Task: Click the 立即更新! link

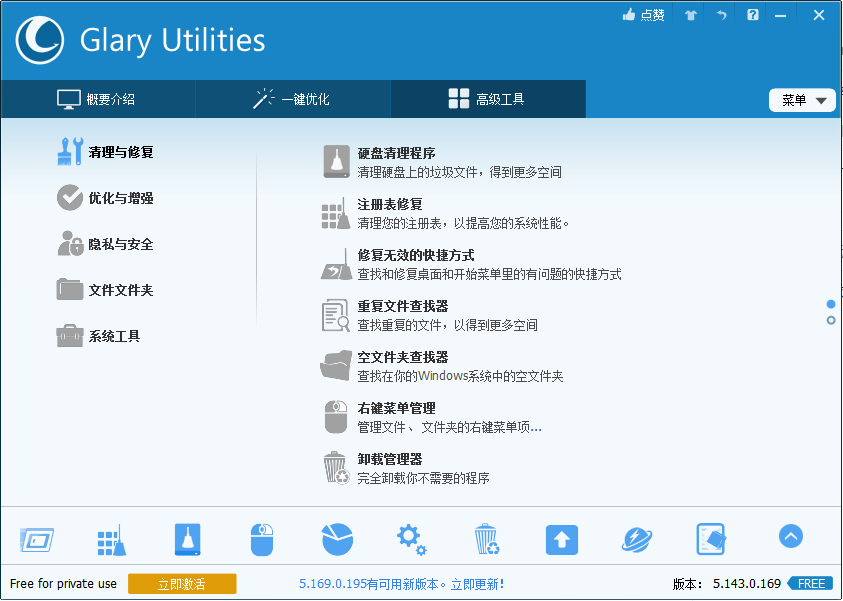Action: (477, 584)
